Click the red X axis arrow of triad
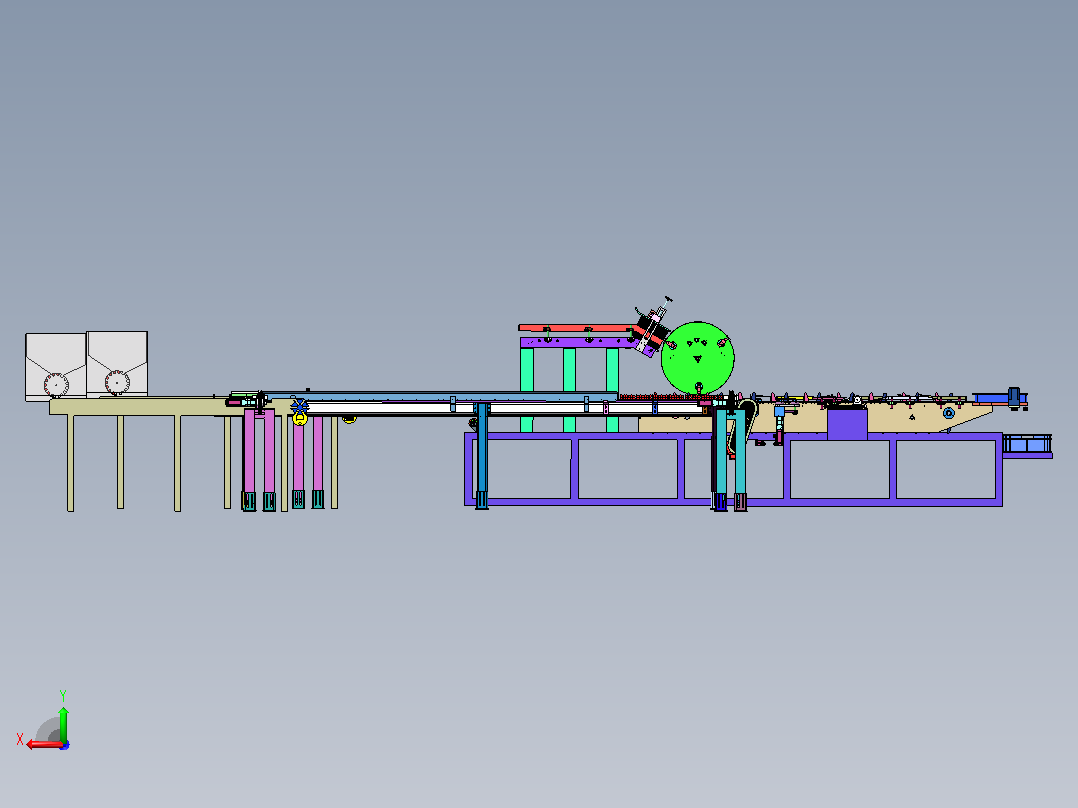The image size is (1078, 808). (x=43, y=745)
